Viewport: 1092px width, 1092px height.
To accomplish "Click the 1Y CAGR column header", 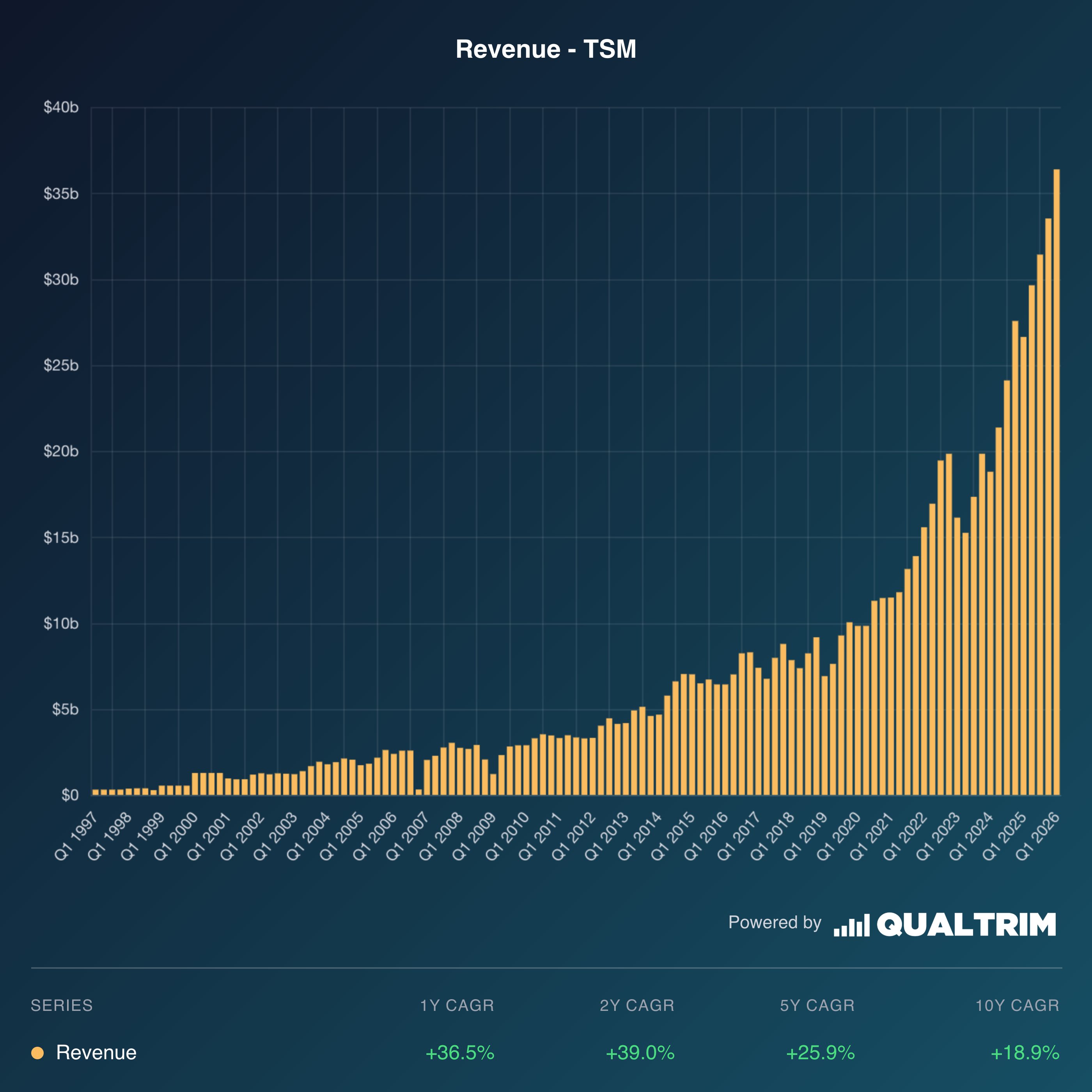I will 457,1005.
